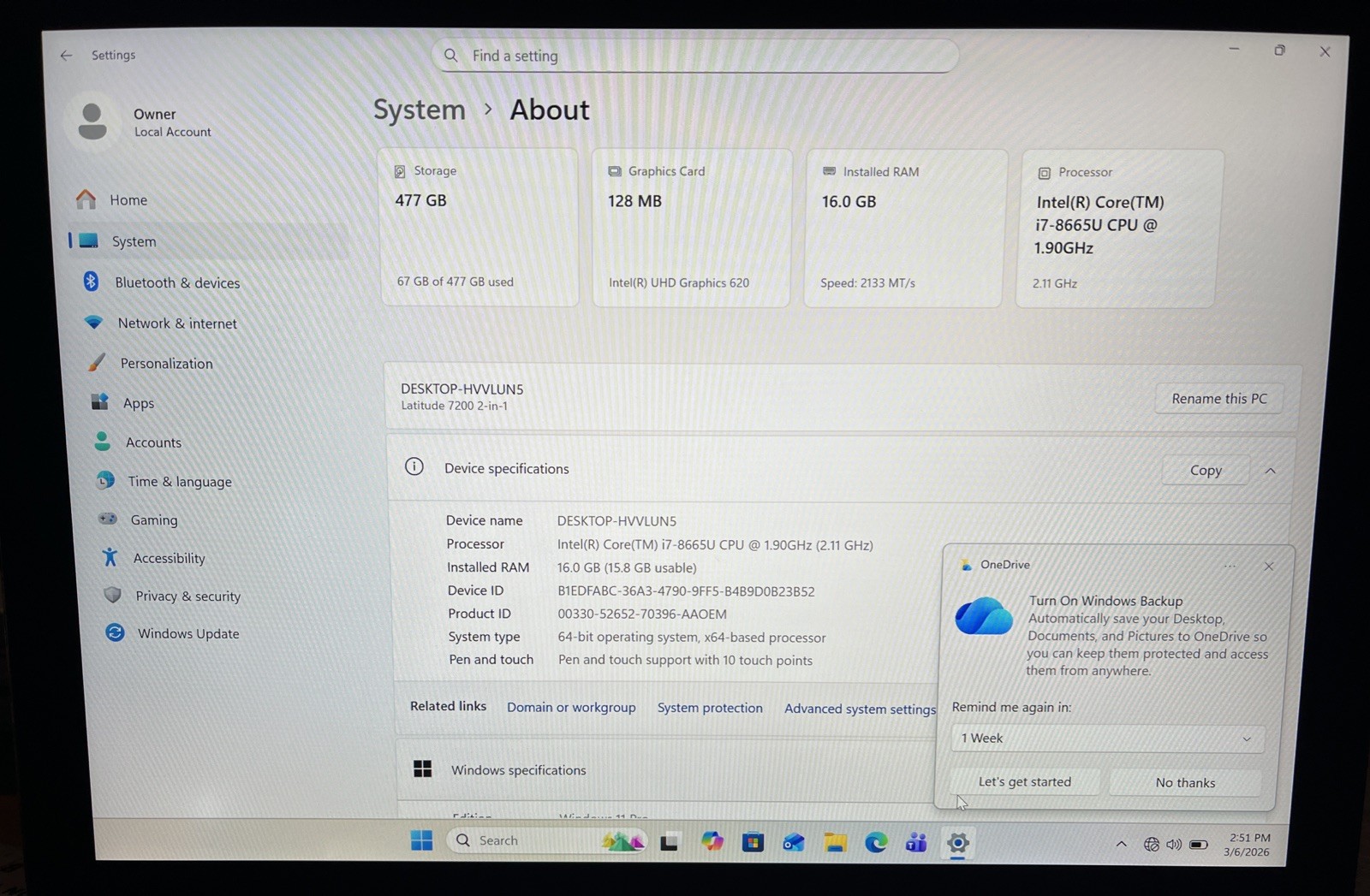
Task: Click the System breadcrumb link
Action: pos(420,110)
